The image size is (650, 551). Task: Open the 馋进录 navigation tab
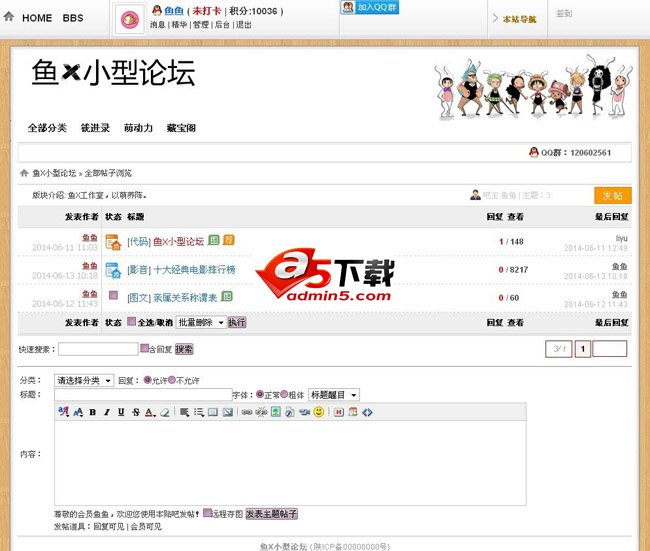(x=95, y=128)
